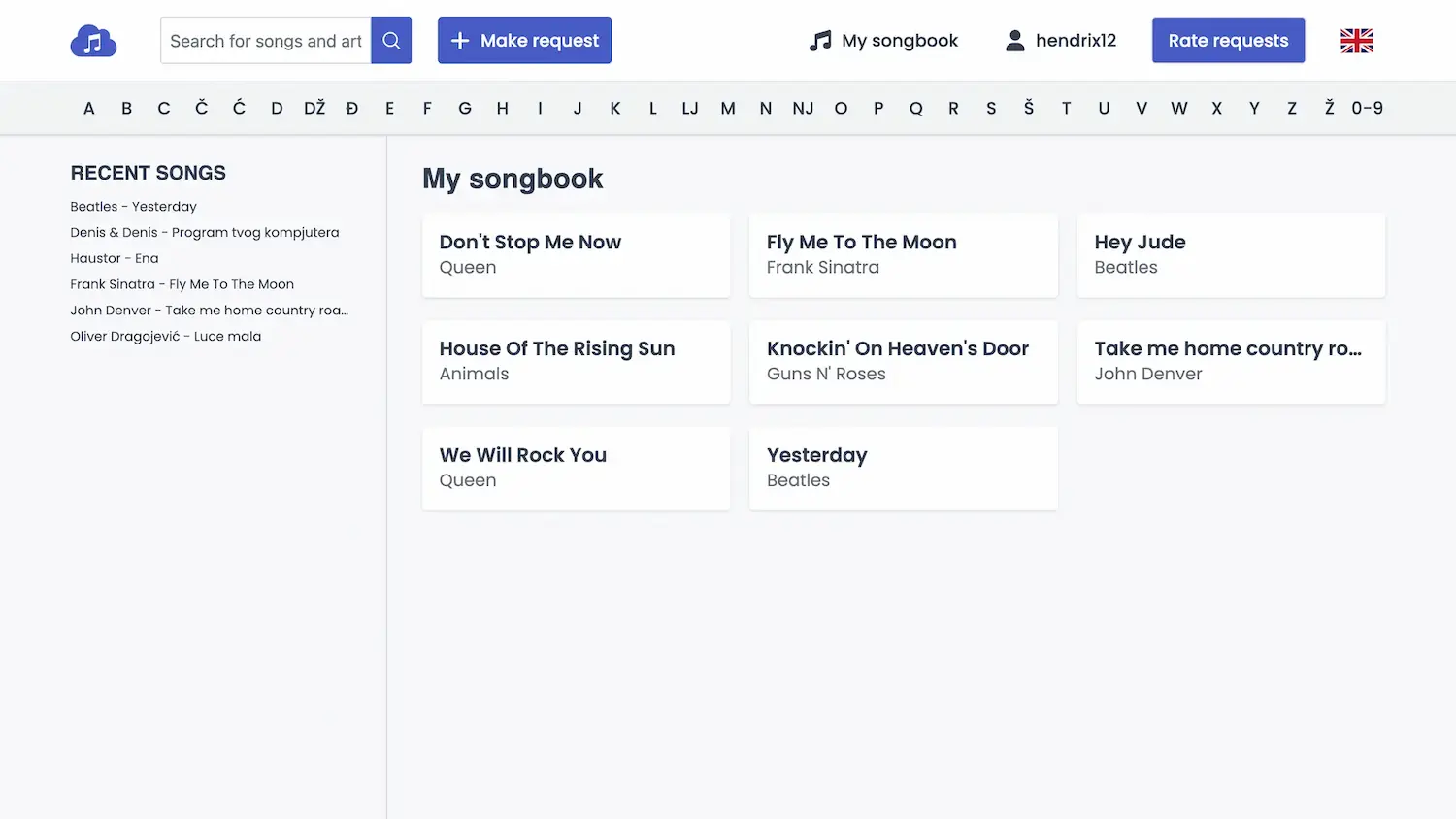Open Knockin' On Heaven's Door card
Screen dimensions: 1456x819
[x=904, y=362]
